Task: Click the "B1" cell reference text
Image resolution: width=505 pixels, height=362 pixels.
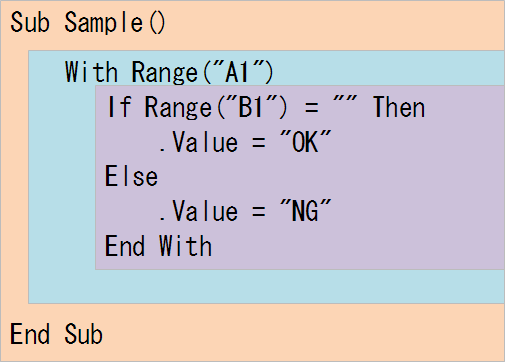Action: pos(251,107)
